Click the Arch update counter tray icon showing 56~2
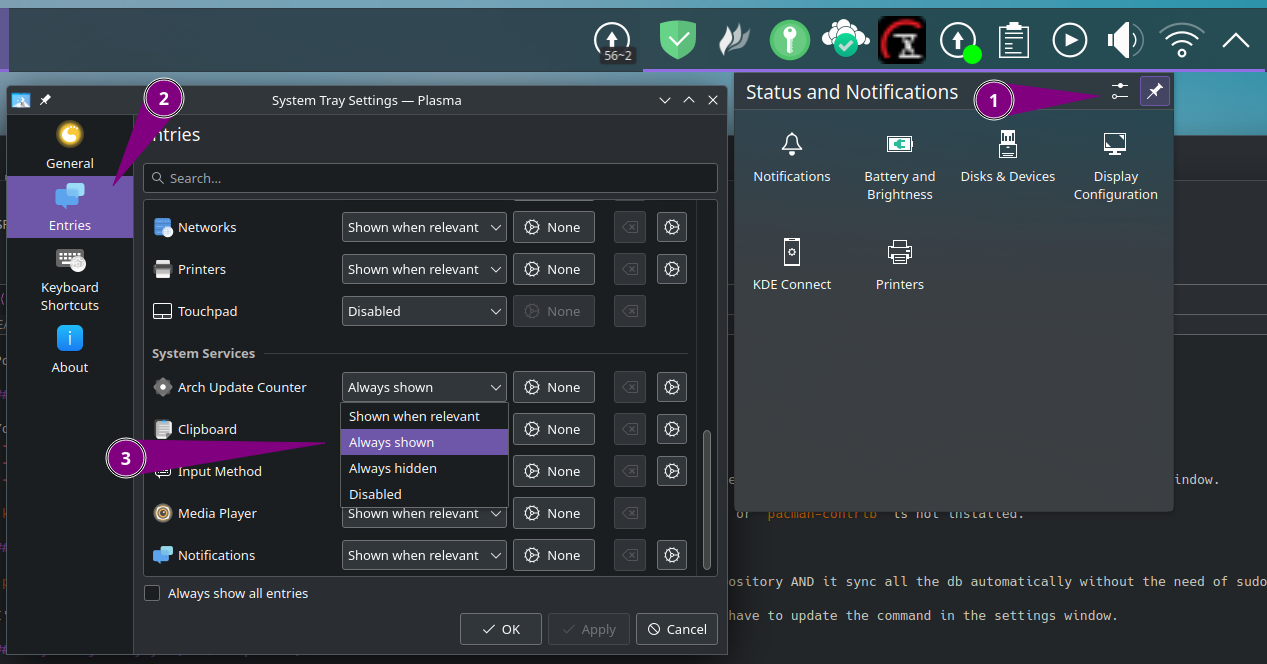 (615, 41)
